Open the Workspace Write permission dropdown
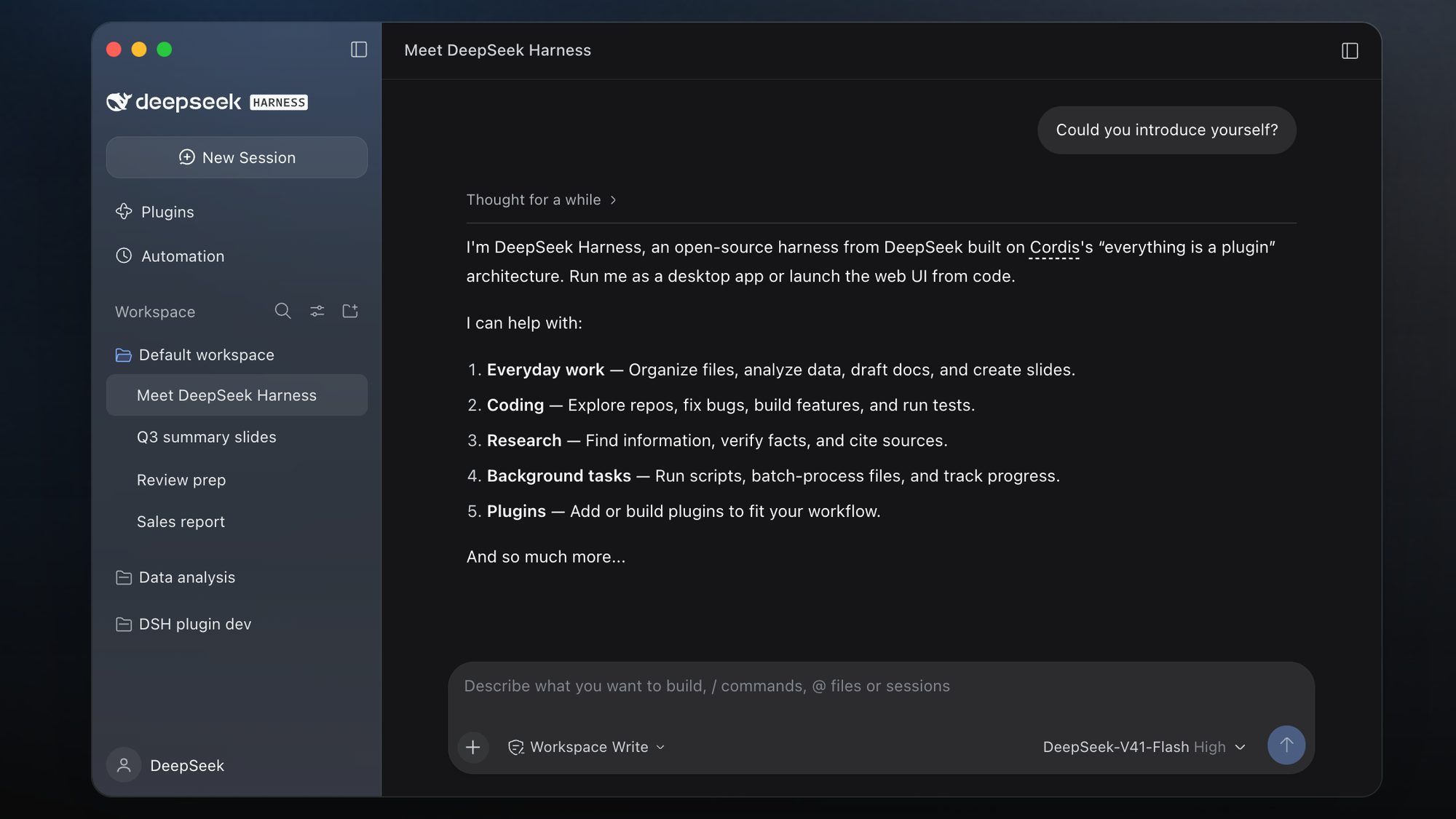This screenshot has height=819, width=1456. pyautogui.click(x=587, y=747)
